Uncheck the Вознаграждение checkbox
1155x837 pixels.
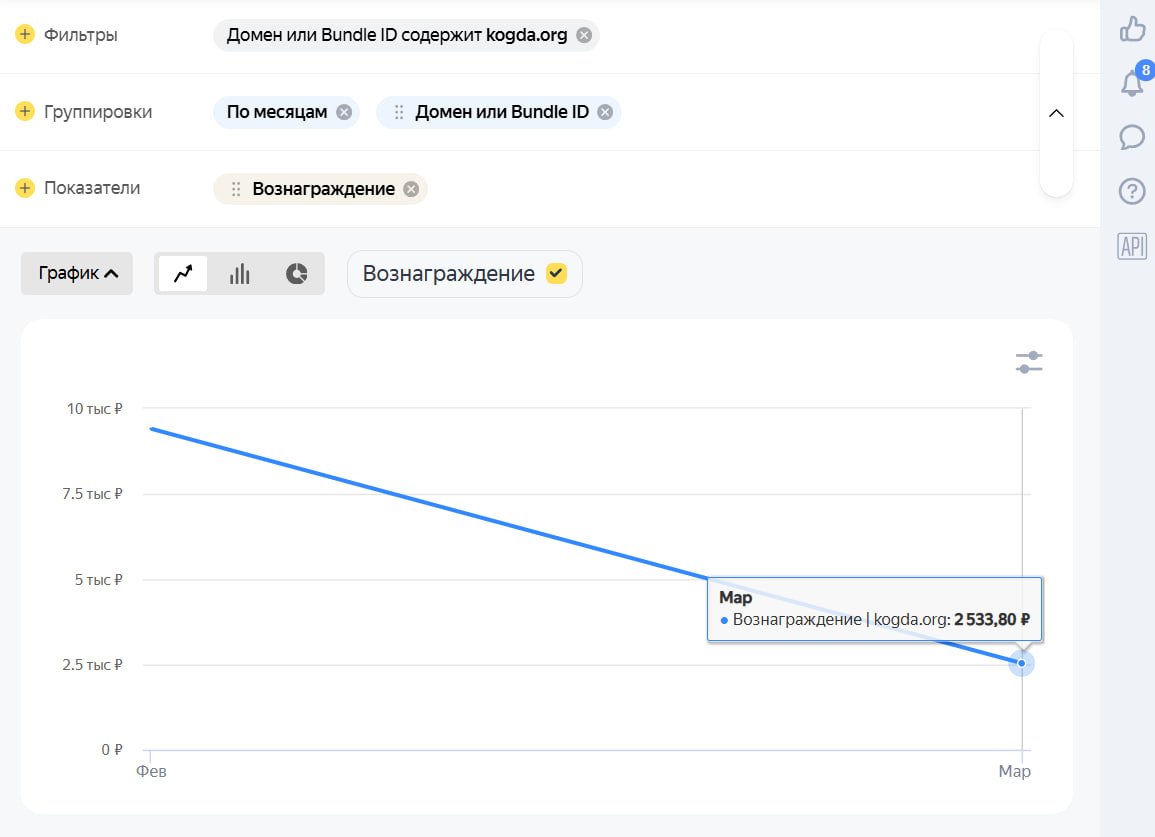(556, 274)
